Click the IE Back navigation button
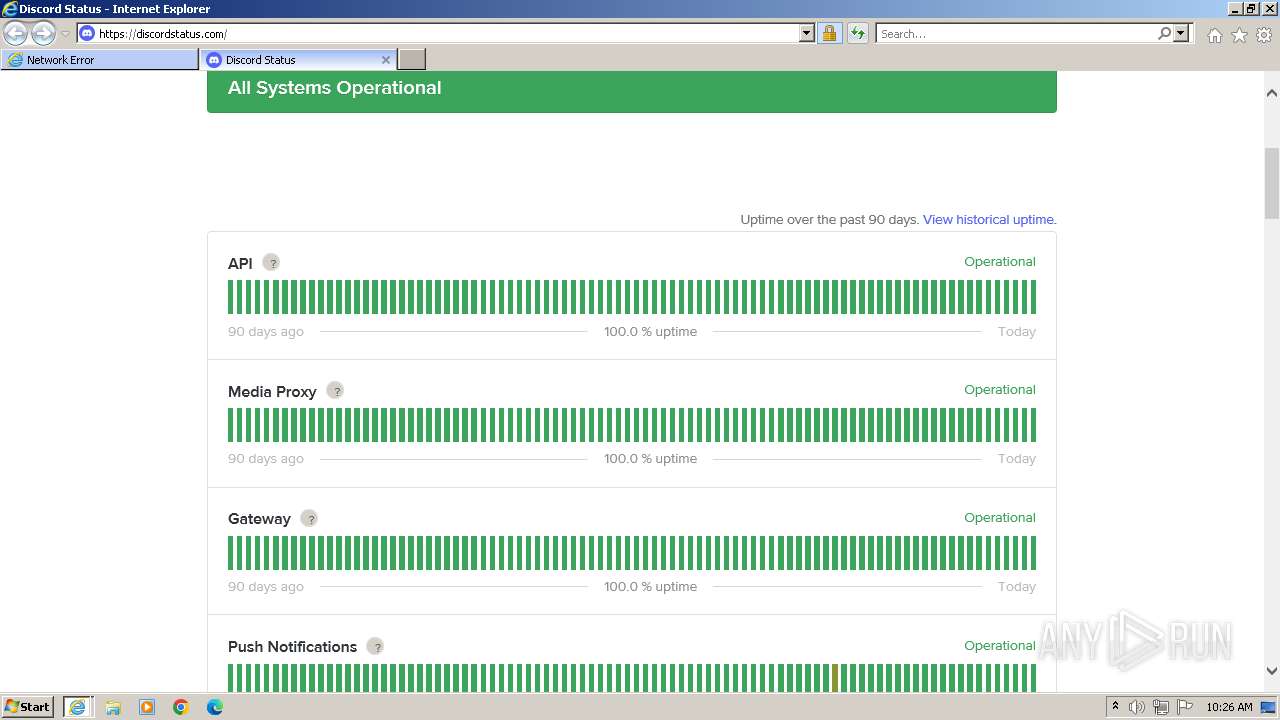This screenshot has height=720, width=1280. [16, 34]
